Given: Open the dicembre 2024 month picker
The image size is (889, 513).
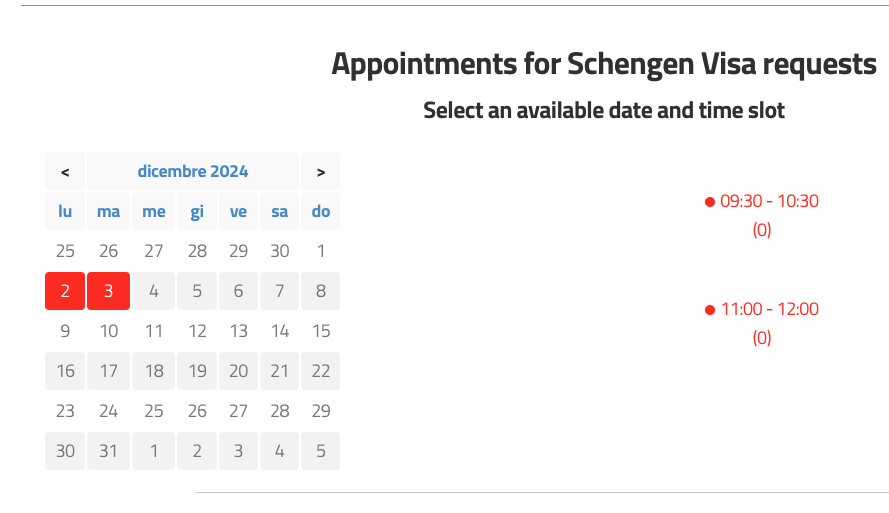Looking at the screenshot, I should click(x=193, y=171).
